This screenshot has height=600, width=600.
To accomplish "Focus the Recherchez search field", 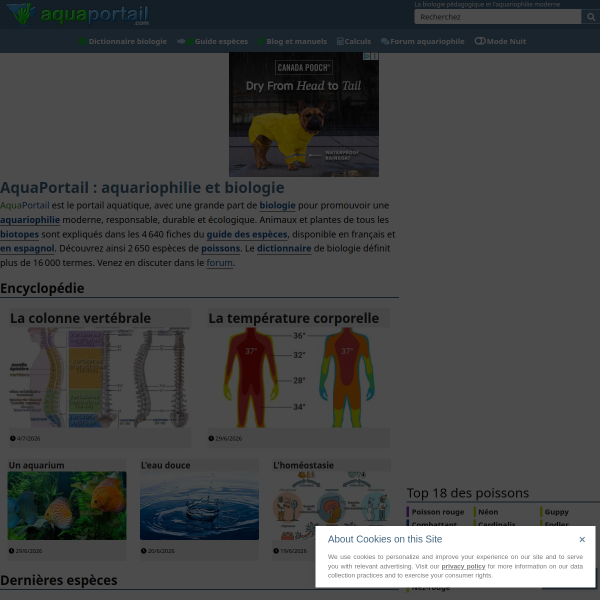I will (x=497, y=17).
